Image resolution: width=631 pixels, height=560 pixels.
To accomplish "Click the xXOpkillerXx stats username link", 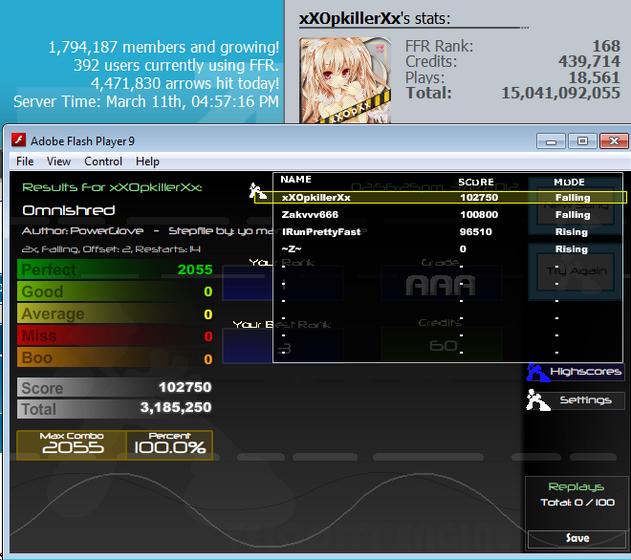I will 349,19.
